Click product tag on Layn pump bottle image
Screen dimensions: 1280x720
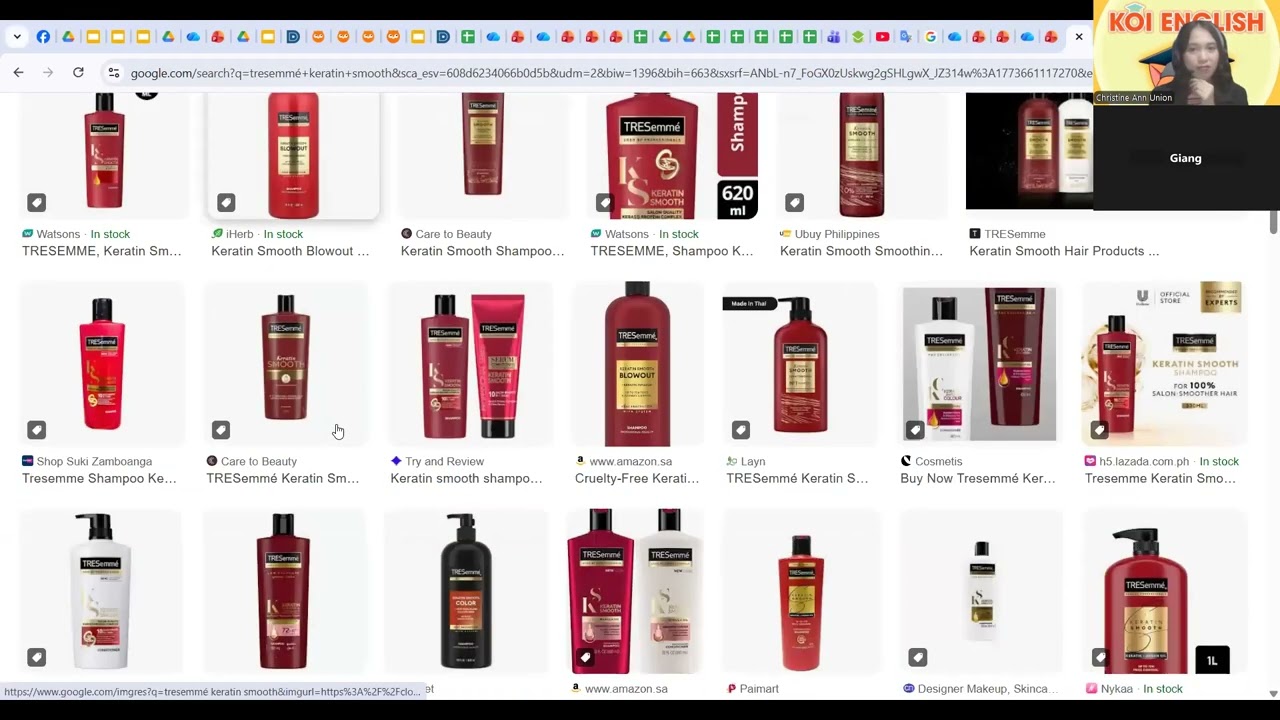pyautogui.click(x=741, y=430)
